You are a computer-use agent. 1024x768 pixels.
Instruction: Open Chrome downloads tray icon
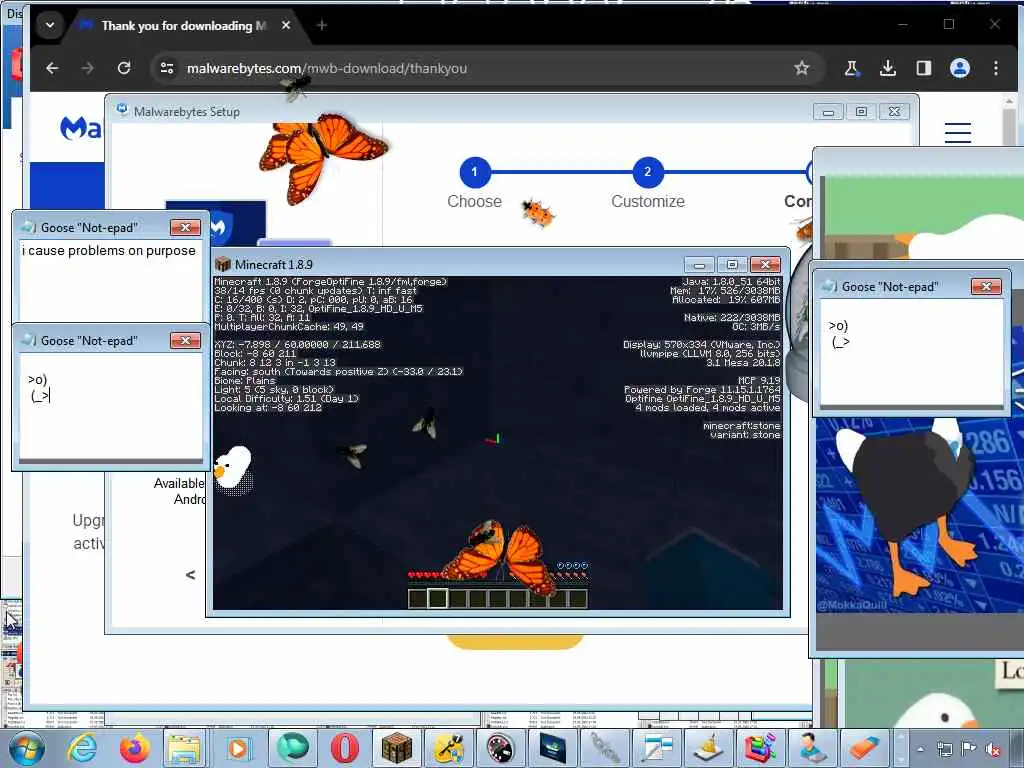click(888, 68)
